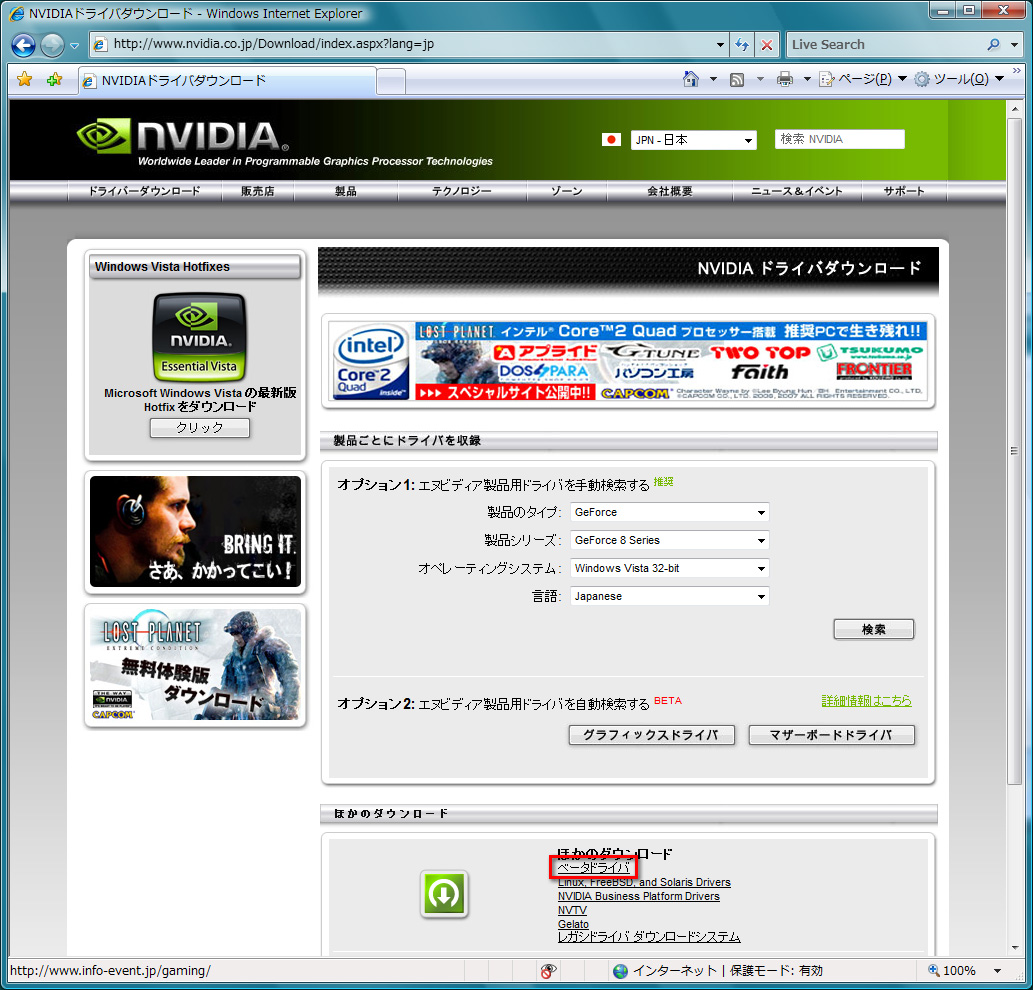The height and width of the screenshot is (990, 1033).
Task: Click Linux, FreeBSD, and Solaris Drivers link
Action: pyautogui.click(x=644, y=882)
